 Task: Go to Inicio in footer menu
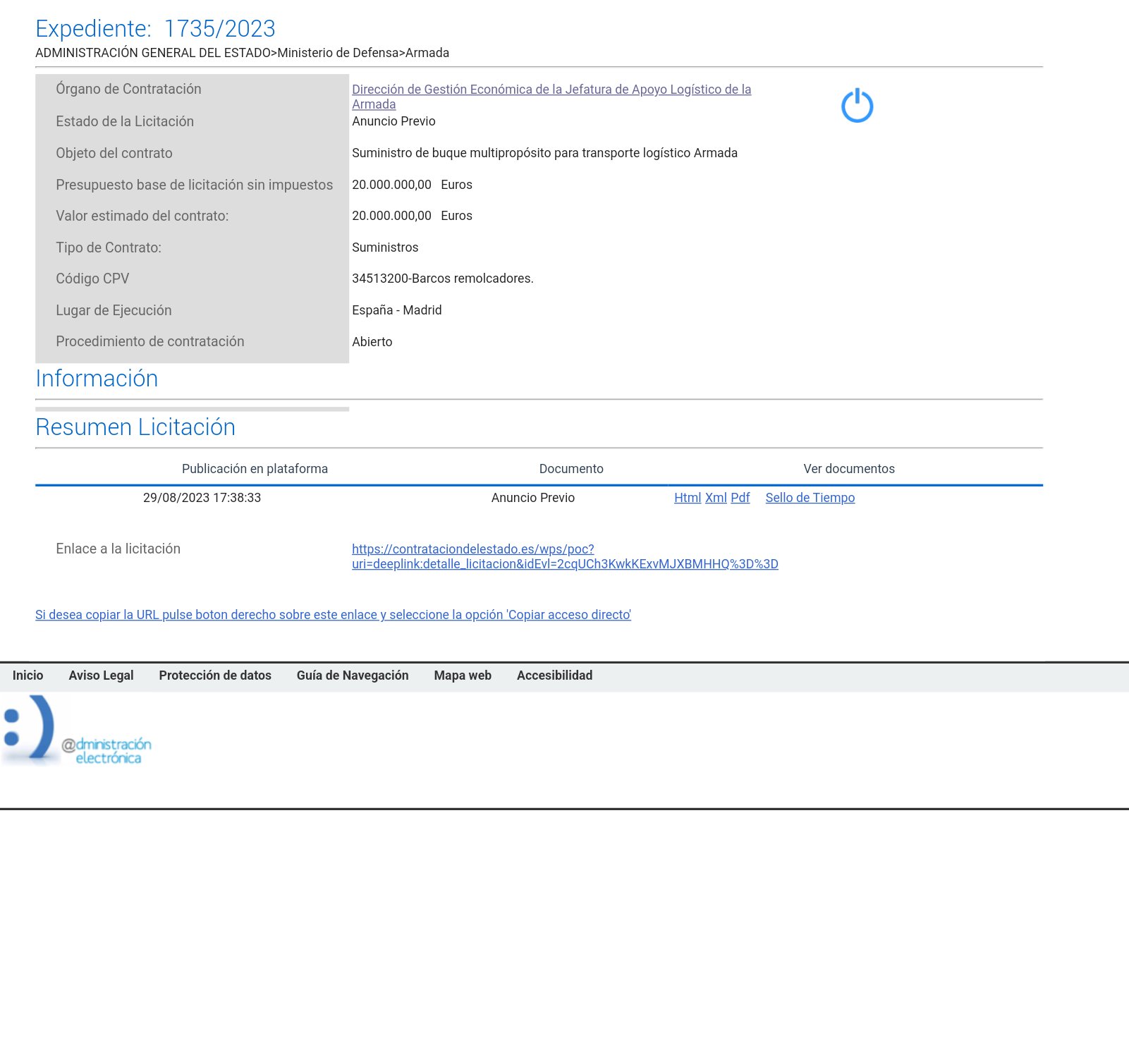coord(28,675)
